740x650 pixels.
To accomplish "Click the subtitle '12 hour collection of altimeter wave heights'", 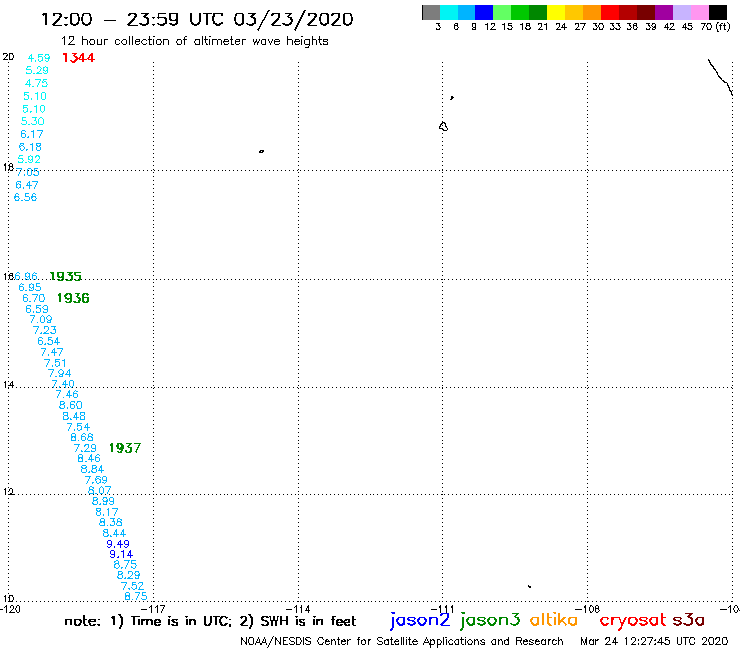I will coord(194,41).
